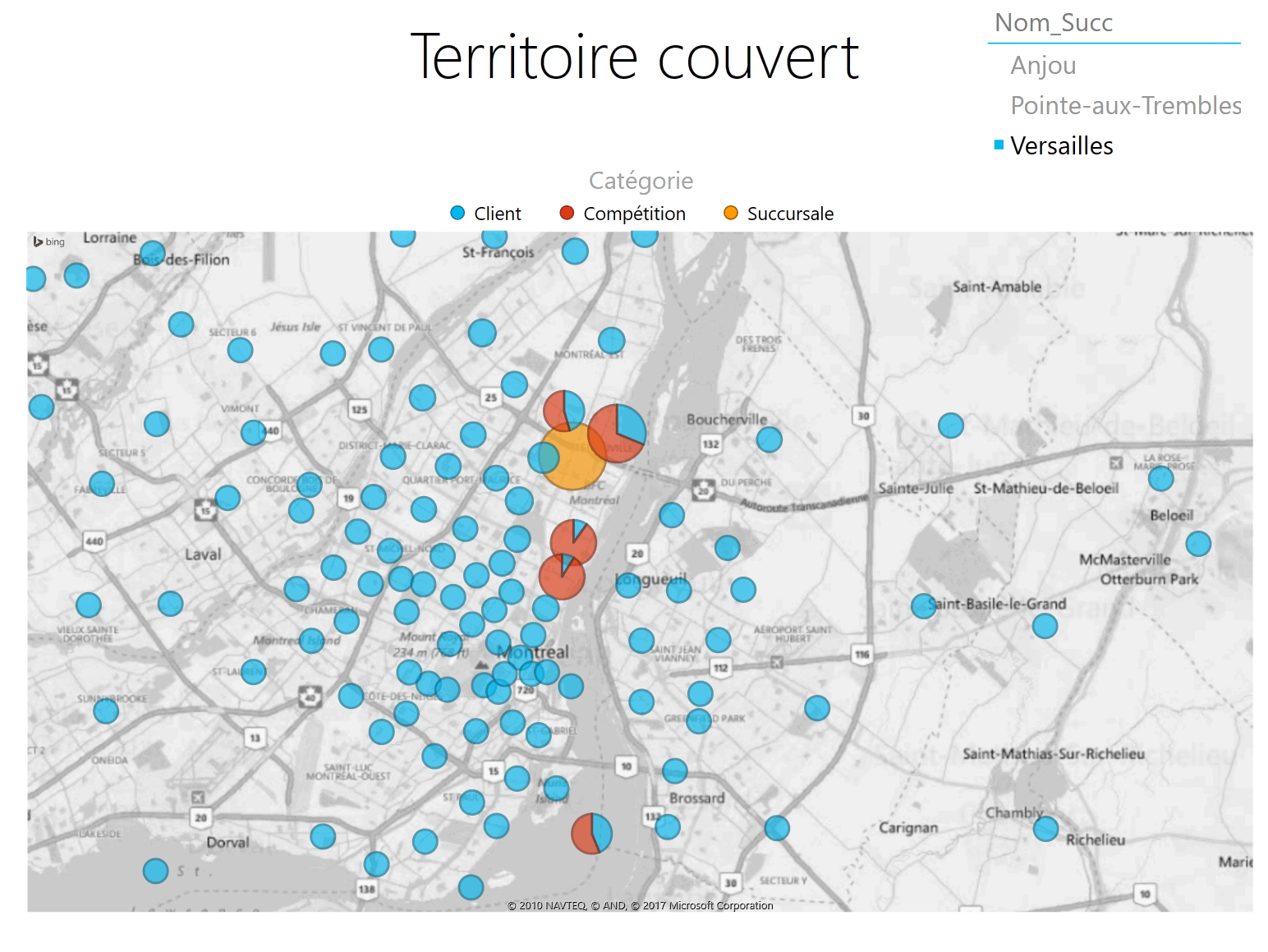Select the client bubble at Saint-Basile-le-Grand

coord(924,606)
